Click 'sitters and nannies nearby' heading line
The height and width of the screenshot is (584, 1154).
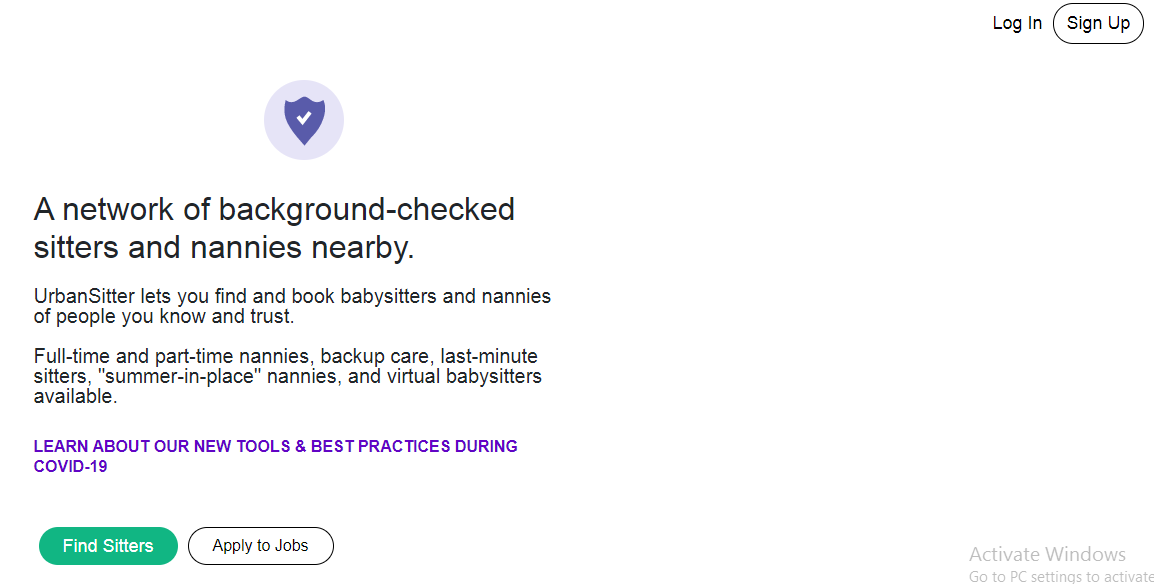pos(224,248)
